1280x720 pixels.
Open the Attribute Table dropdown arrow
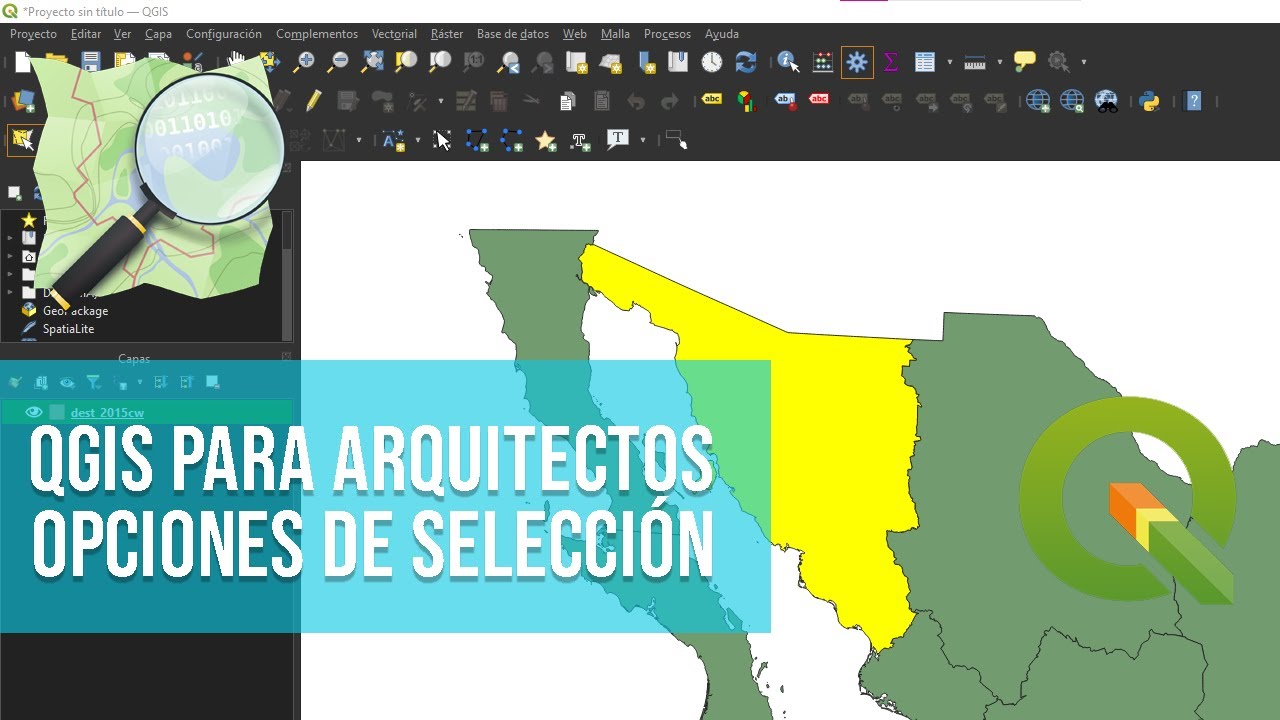[949, 62]
